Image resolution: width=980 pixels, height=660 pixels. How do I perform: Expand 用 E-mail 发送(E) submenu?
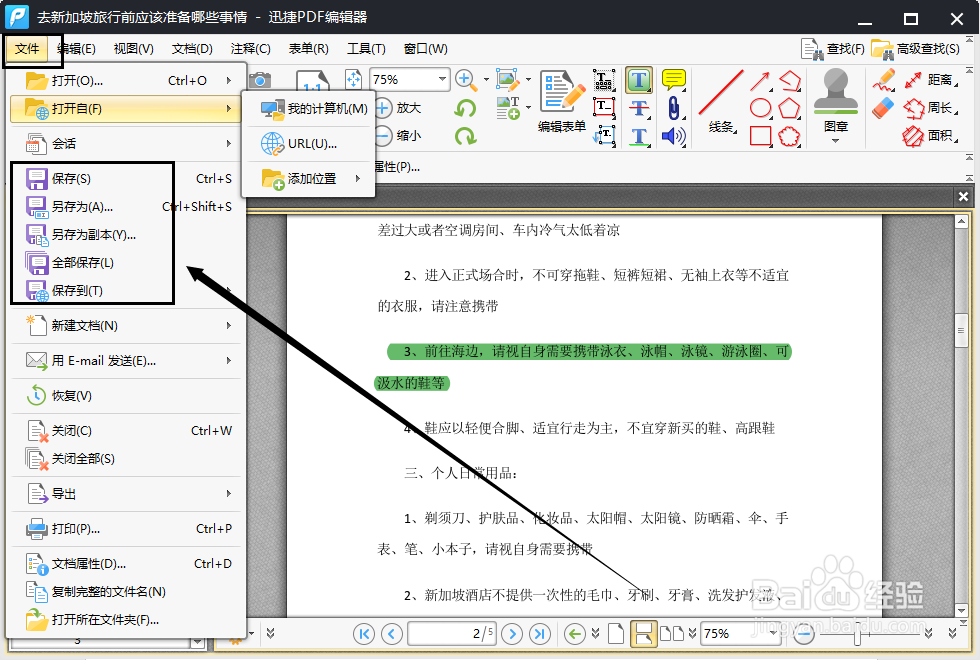pos(229,360)
